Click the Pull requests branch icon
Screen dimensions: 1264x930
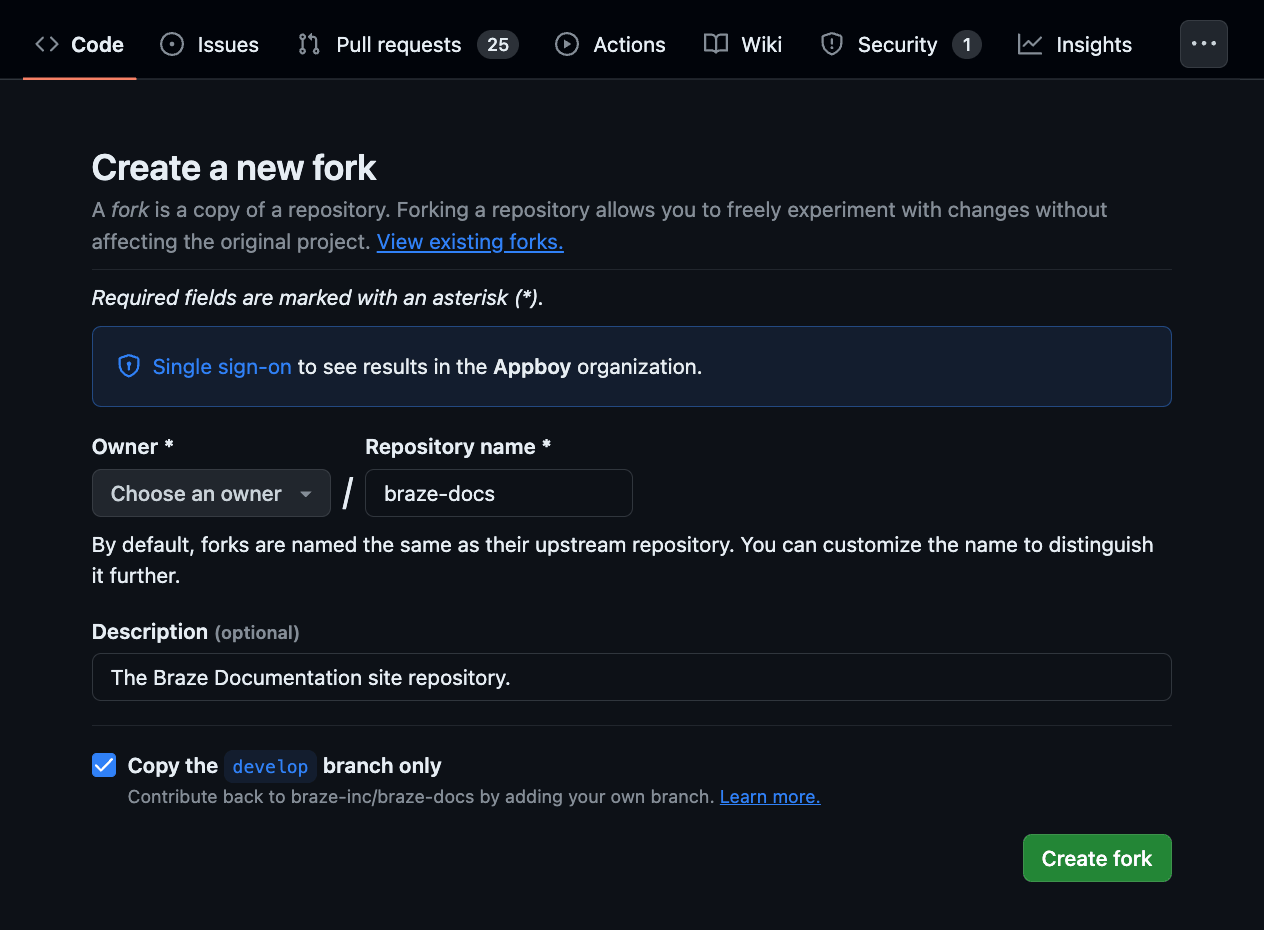click(309, 44)
